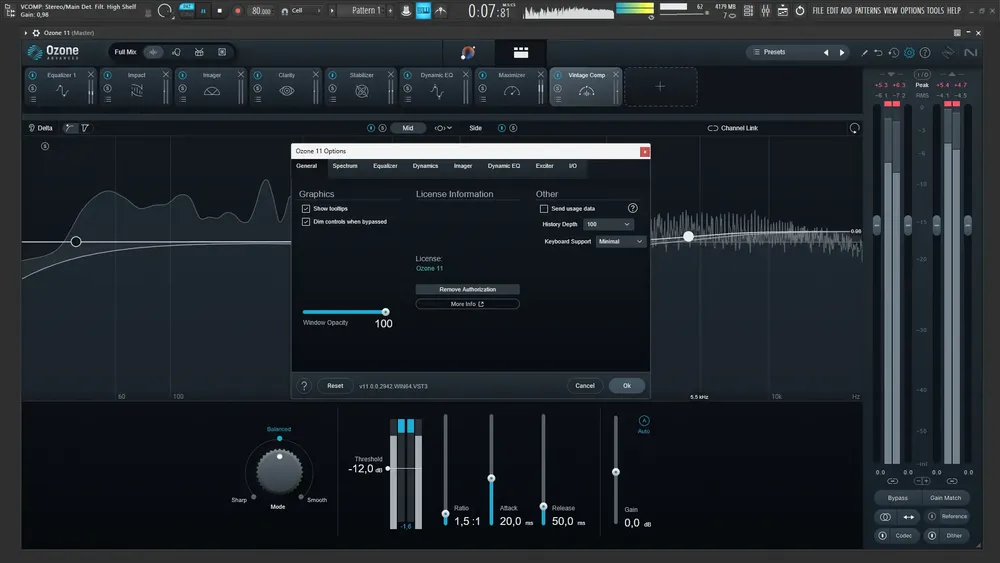Open the stereo mode chevron dropdown
Image resolution: width=1000 pixels, height=563 pixels.
[x=443, y=128]
